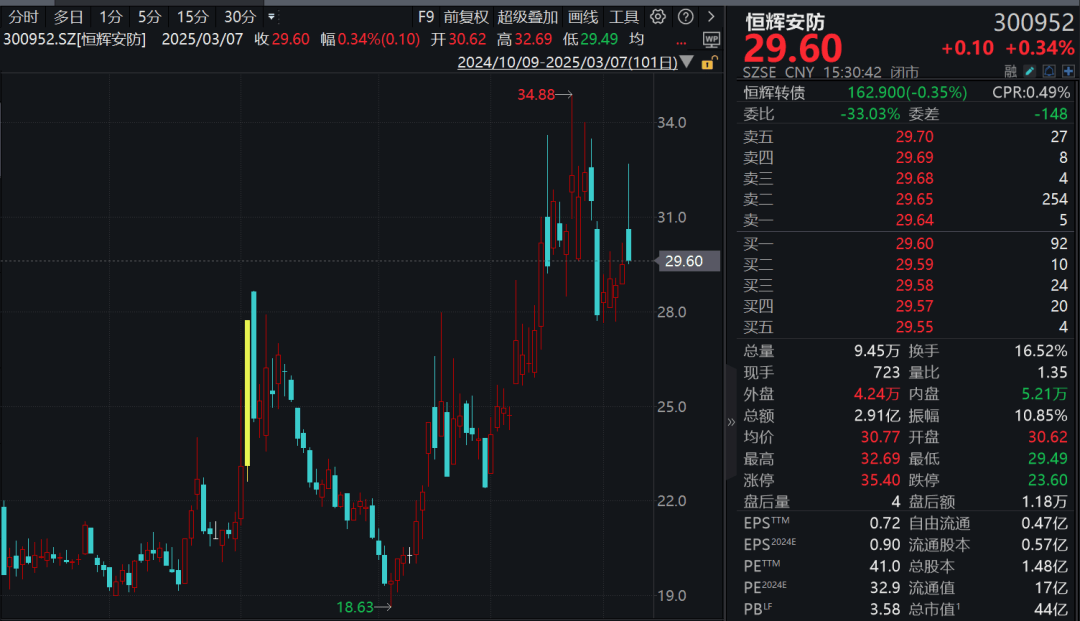Click 买二 price 29.59

(914, 264)
